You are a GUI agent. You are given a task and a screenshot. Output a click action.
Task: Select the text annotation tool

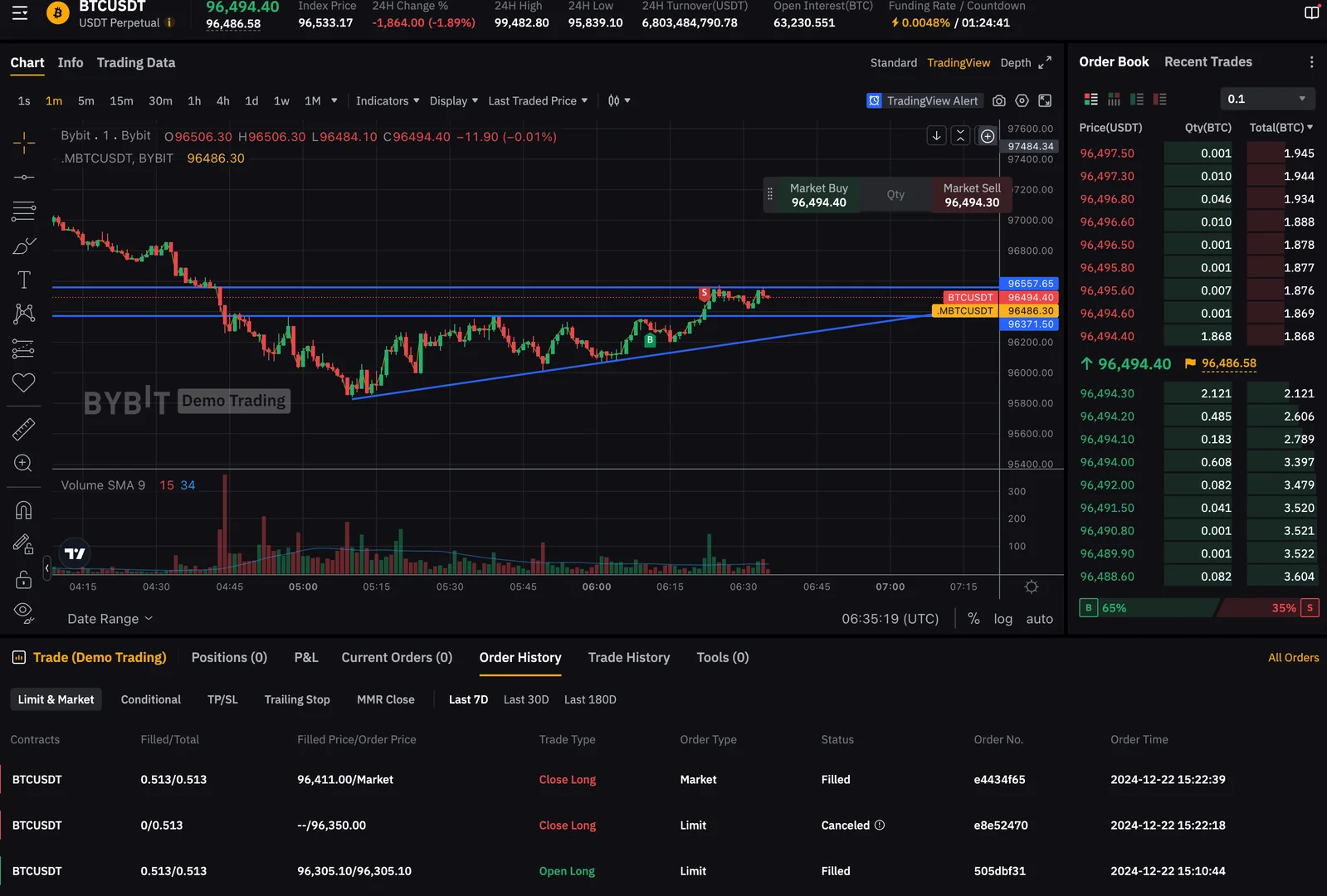pyautogui.click(x=24, y=280)
